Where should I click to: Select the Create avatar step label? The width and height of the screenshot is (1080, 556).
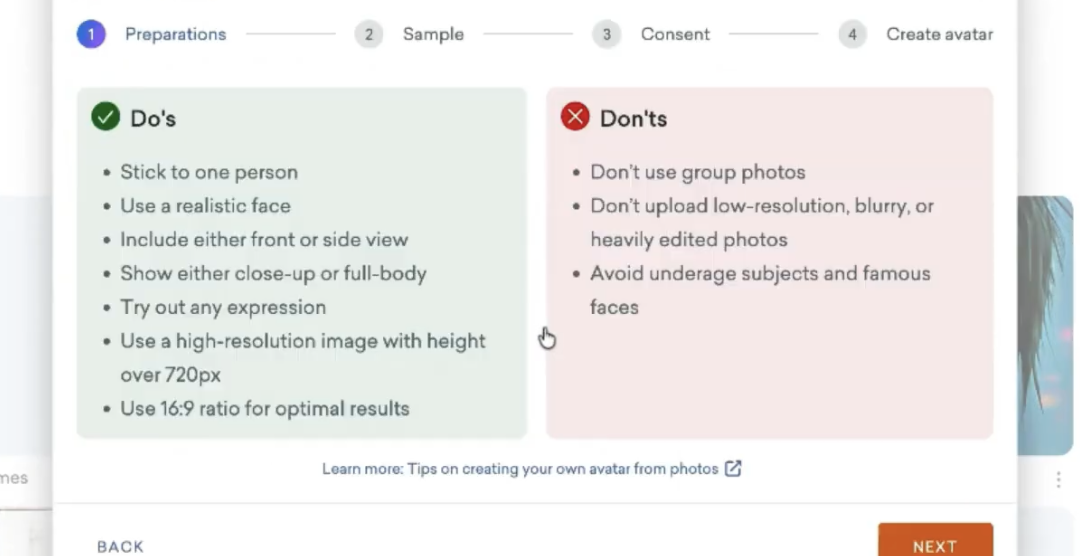coord(939,34)
